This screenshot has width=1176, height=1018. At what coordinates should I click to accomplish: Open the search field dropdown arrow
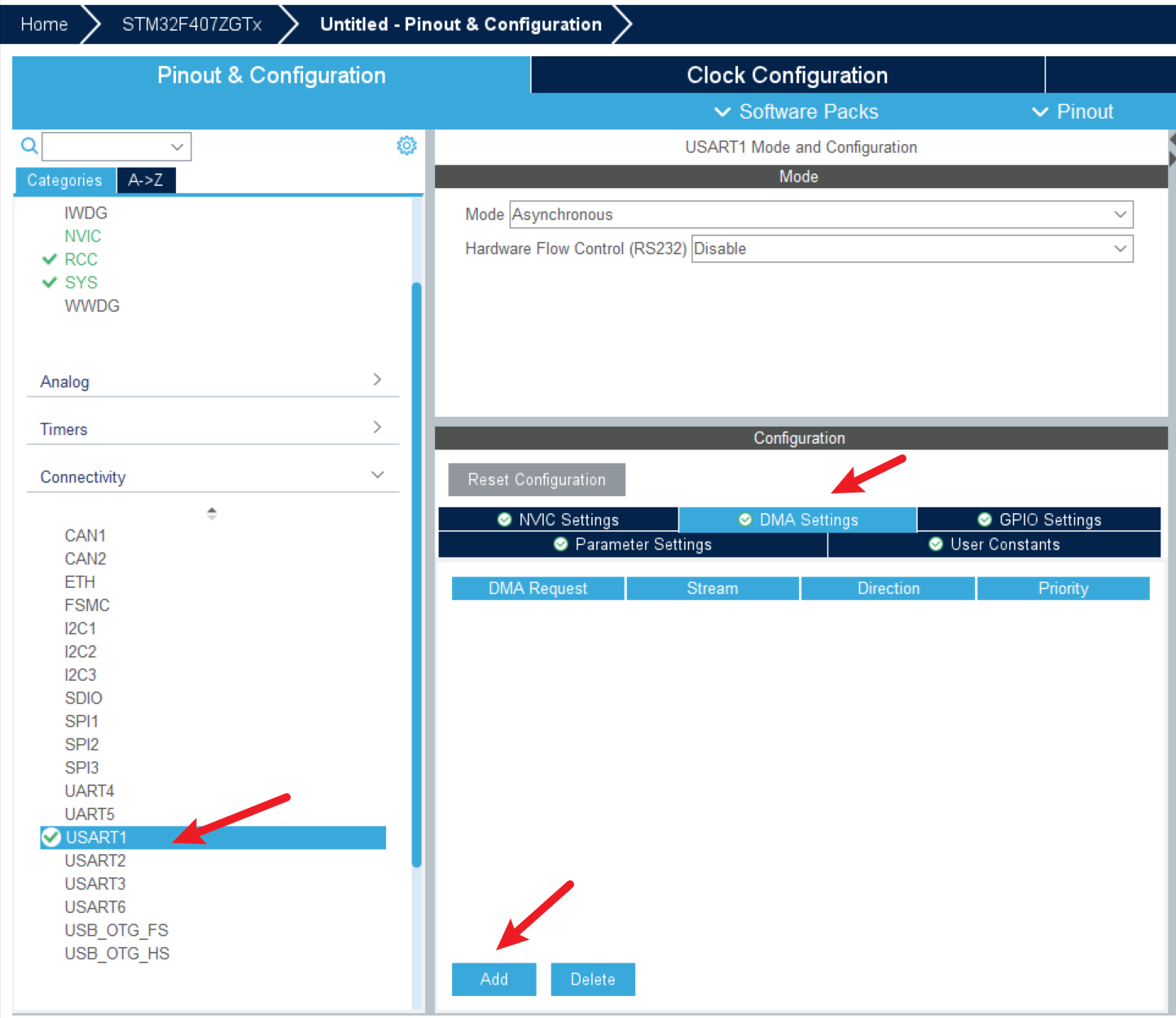pyautogui.click(x=177, y=147)
